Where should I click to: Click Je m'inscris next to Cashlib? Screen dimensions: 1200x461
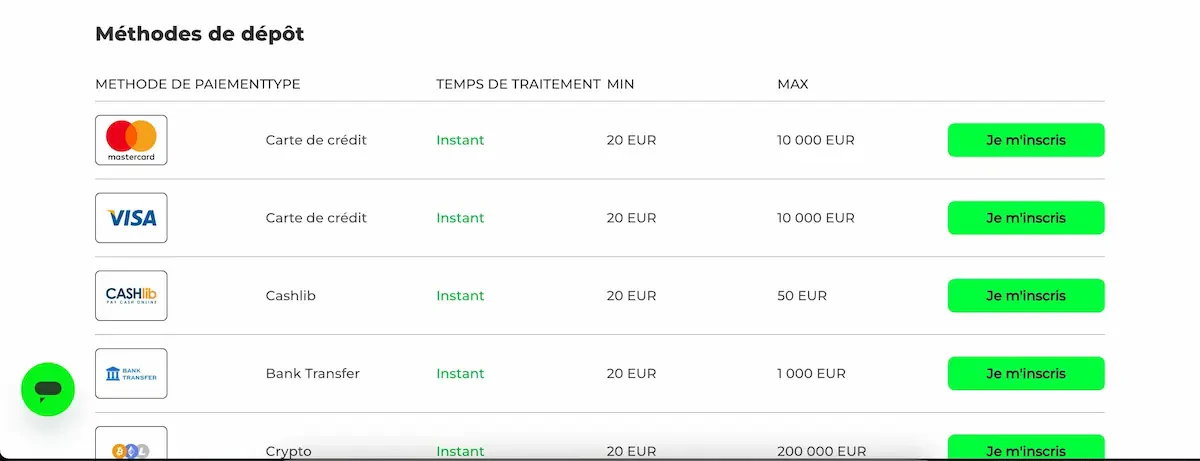1026,296
